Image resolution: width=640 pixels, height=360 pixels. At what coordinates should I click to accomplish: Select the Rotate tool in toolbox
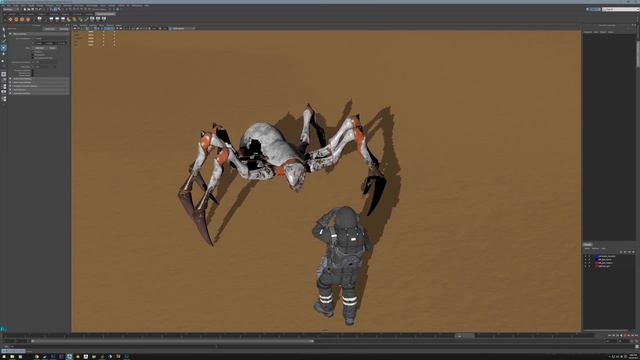point(4,54)
